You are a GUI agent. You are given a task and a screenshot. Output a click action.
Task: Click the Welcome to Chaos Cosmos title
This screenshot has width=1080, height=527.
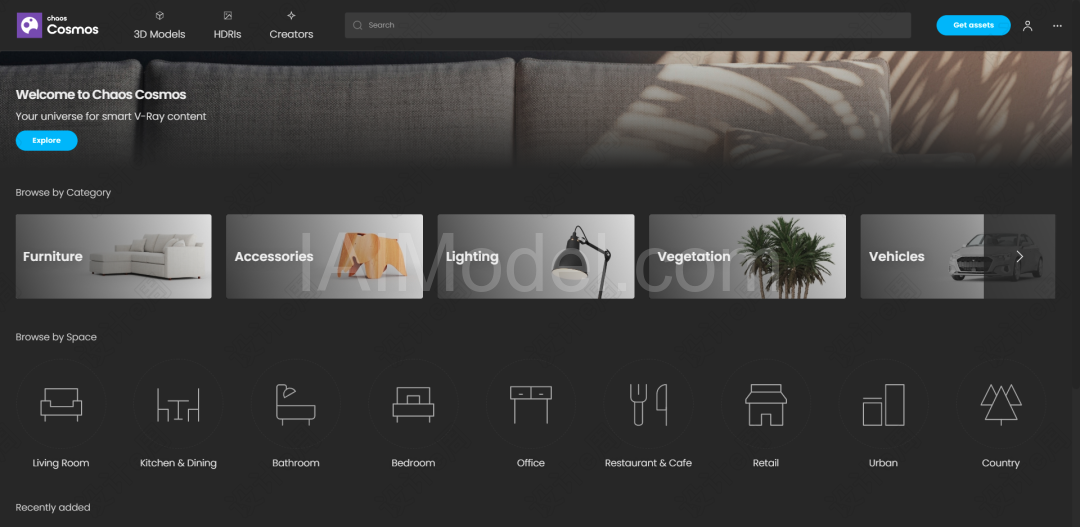(x=101, y=95)
